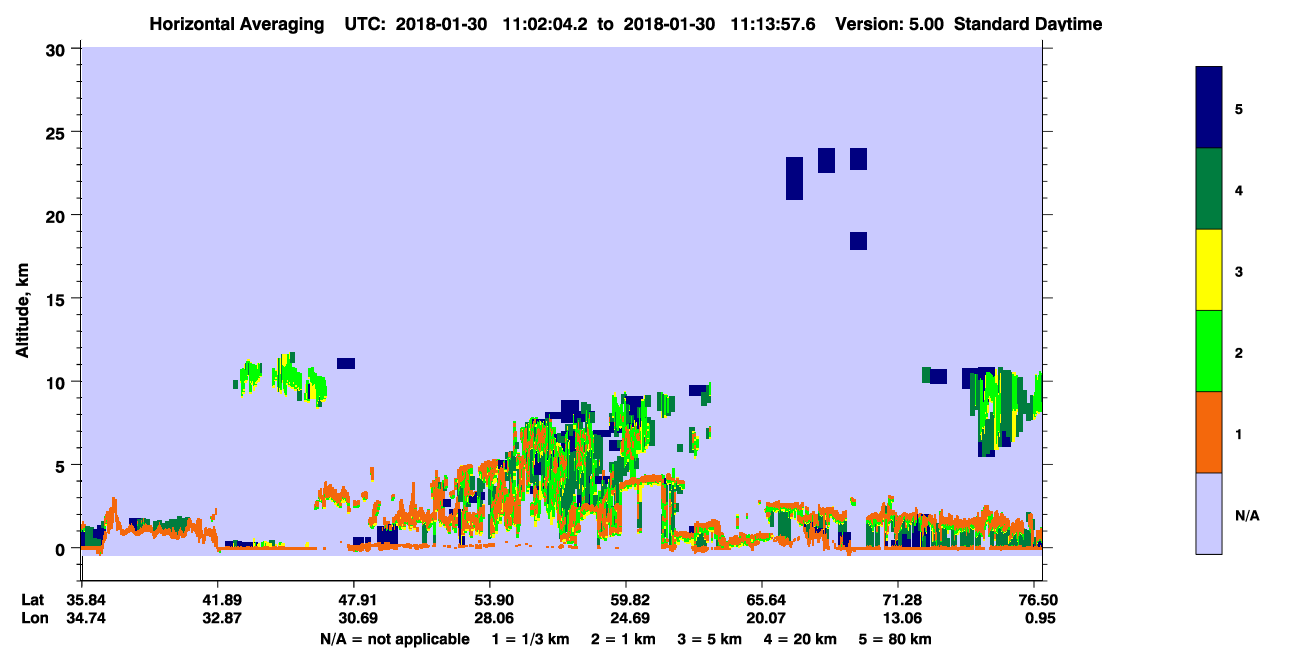Click the longitude value "13.06"

[x=898, y=618]
